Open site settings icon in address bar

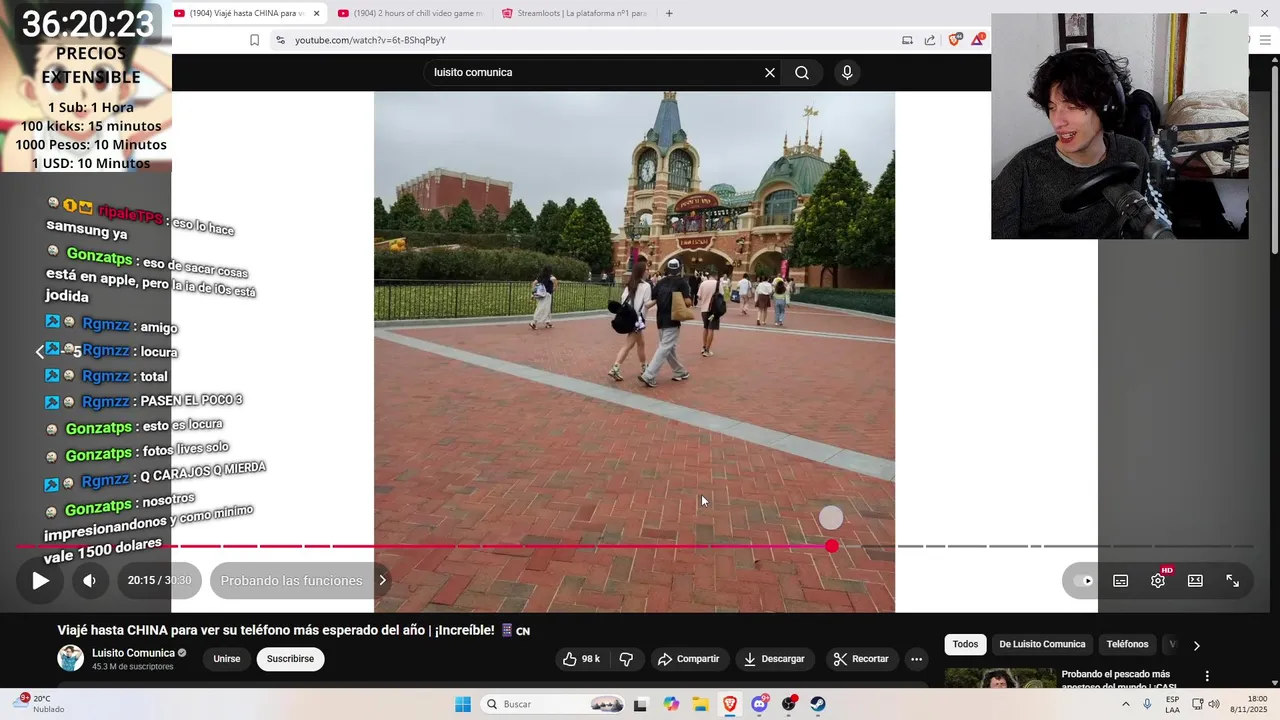(x=280, y=40)
